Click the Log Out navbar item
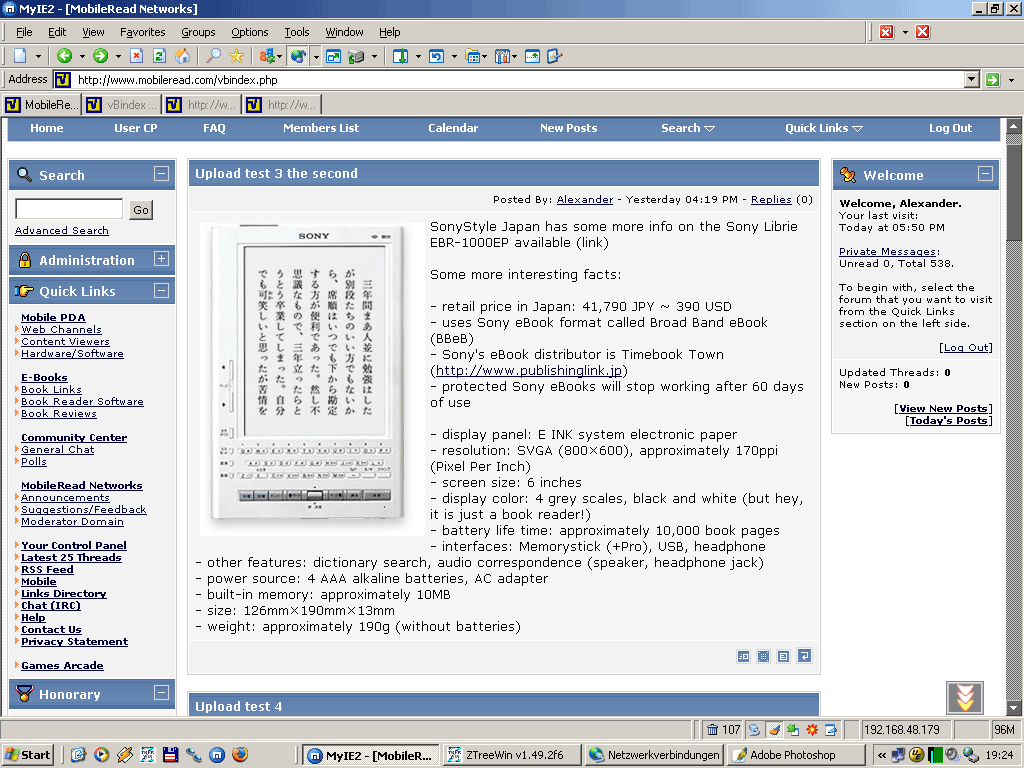Screen dimensions: 1024x768 pos(950,129)
